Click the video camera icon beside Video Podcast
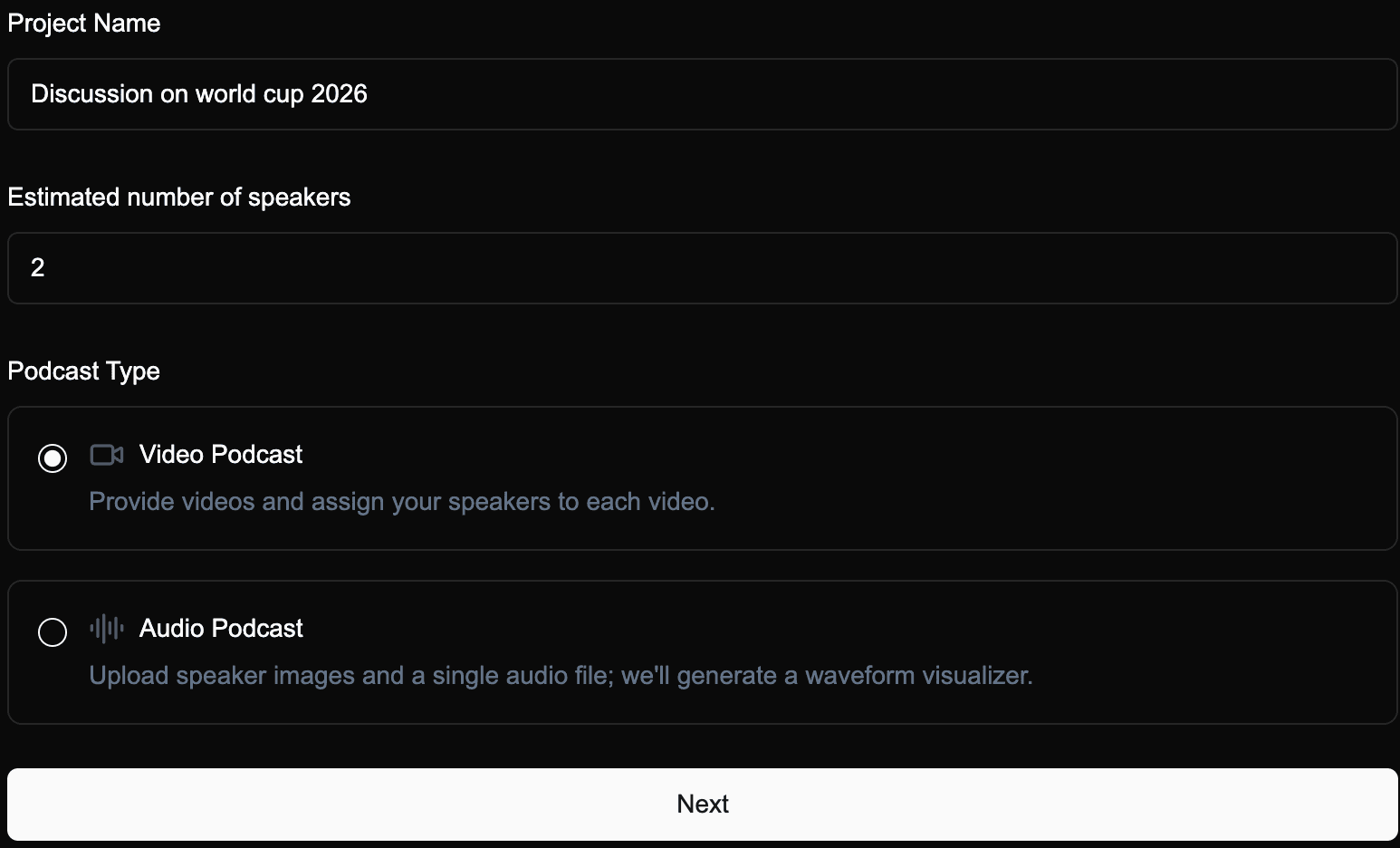Image resolution: width=1400 pixels, height=848 pixels. point(106,454)
